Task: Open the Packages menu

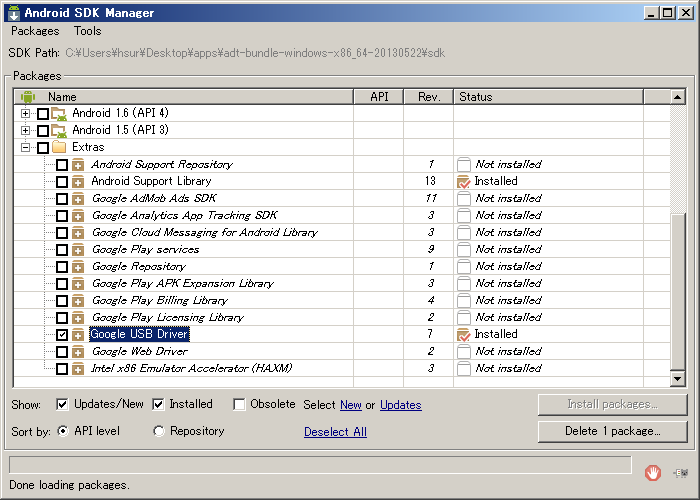Action: coord(35,32)
